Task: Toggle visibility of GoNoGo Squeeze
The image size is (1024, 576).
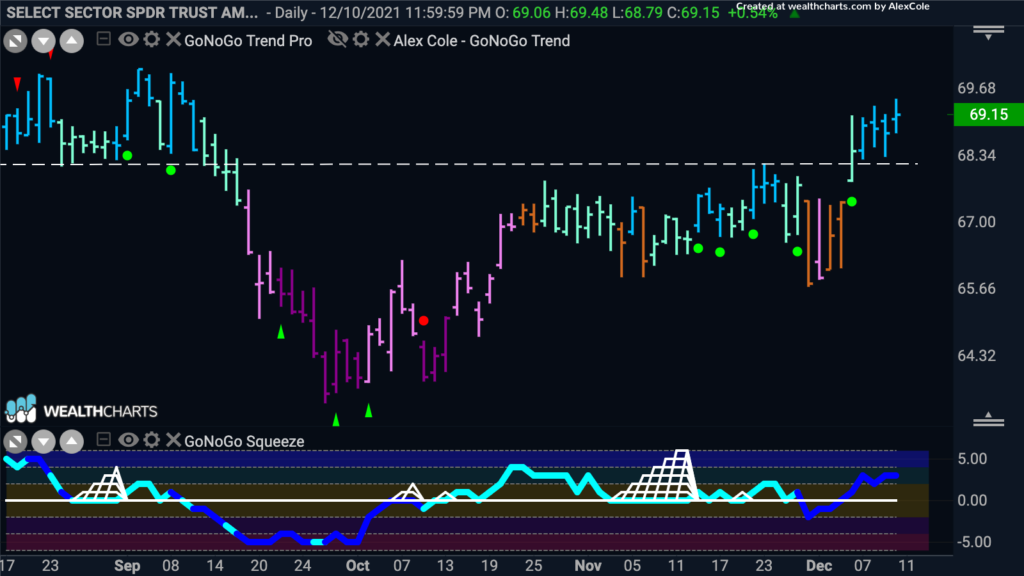Action: pos(128,440)
